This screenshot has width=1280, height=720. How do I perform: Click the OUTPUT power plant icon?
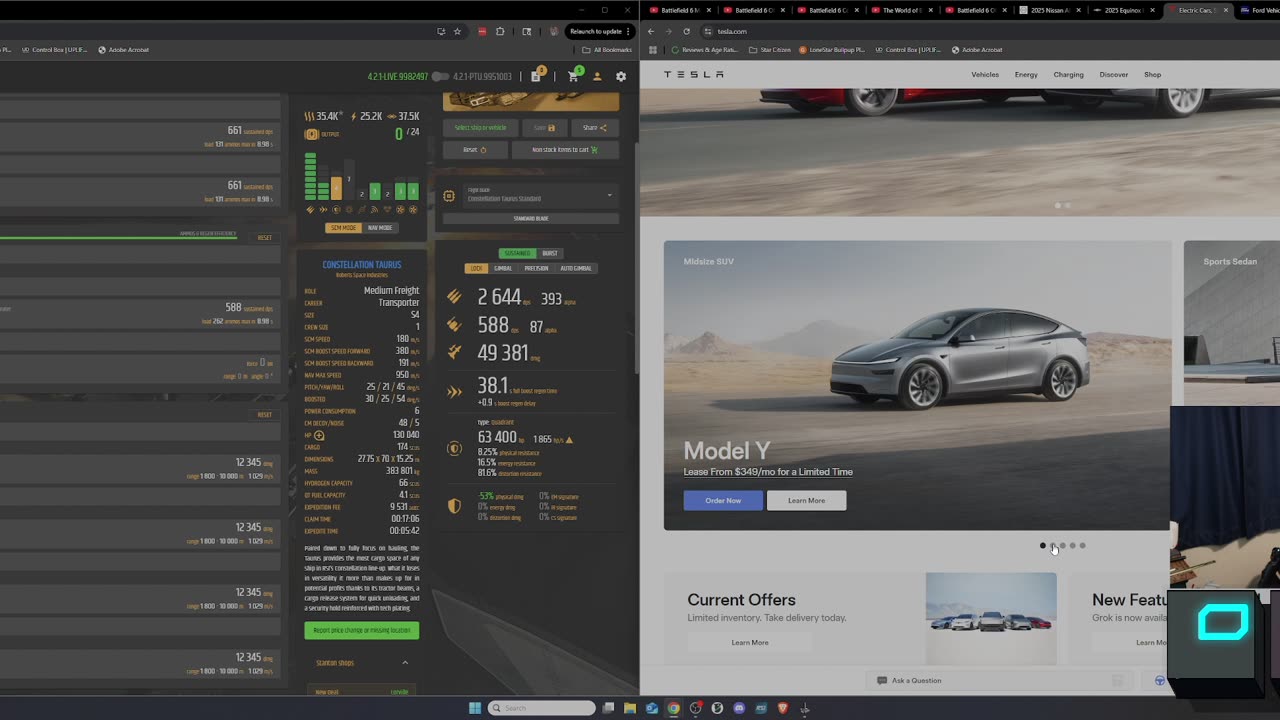[311, 134]
